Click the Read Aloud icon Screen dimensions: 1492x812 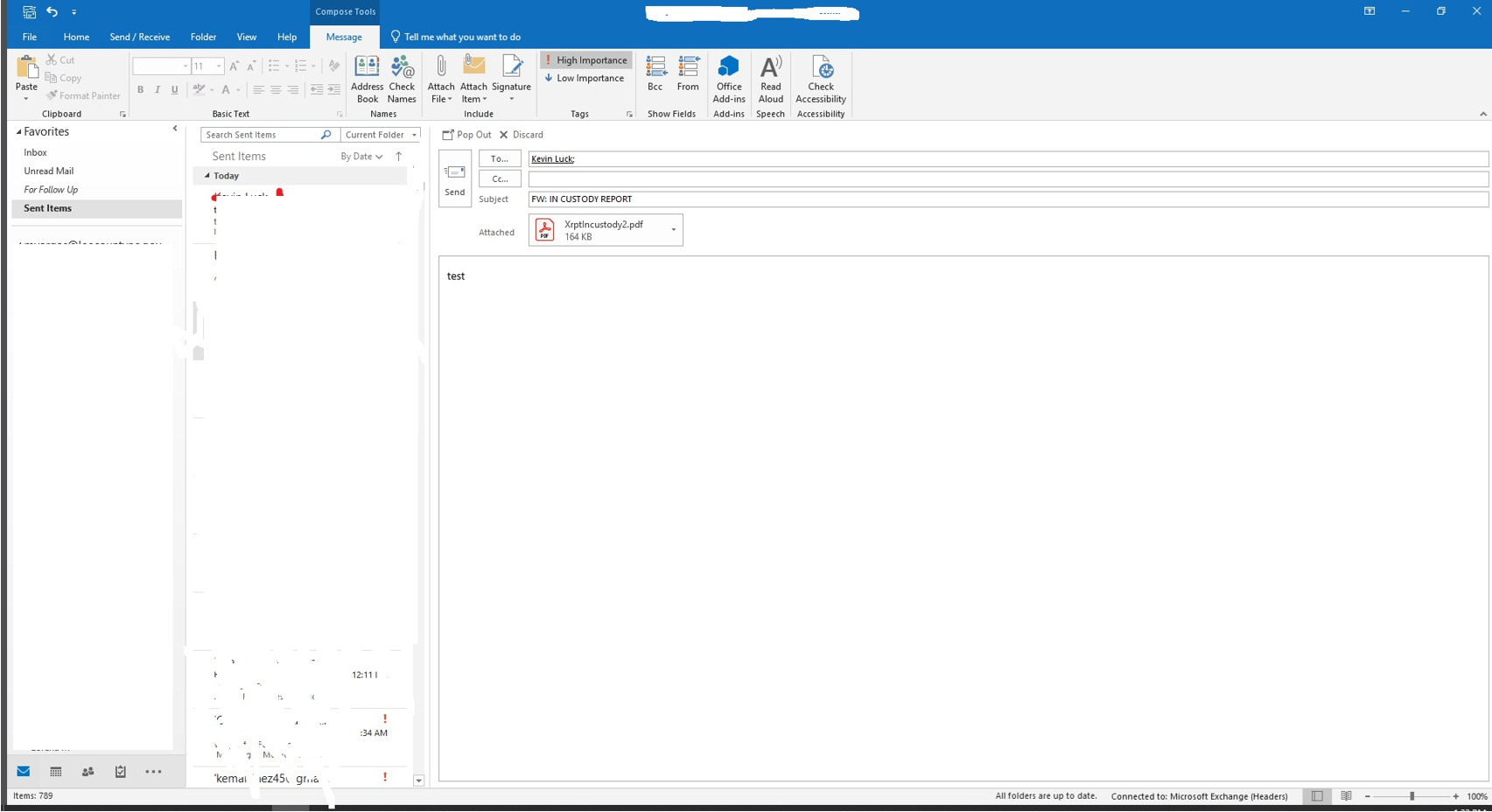click(x=770, y=79)
